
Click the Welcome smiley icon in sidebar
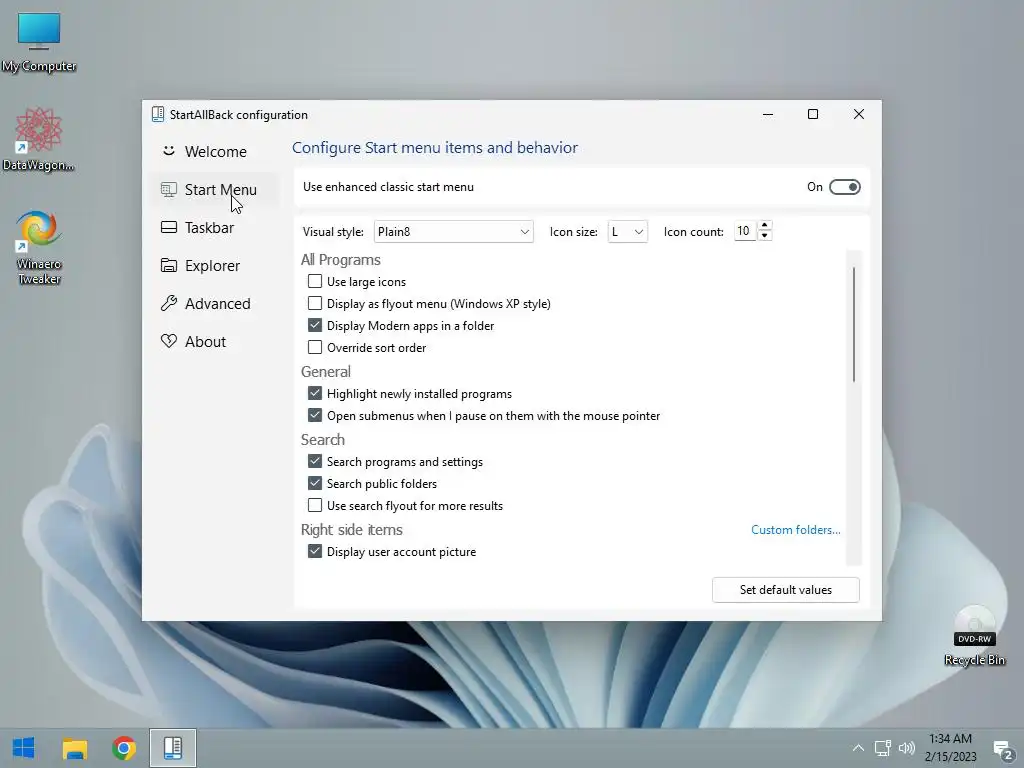tap(168, 151)
